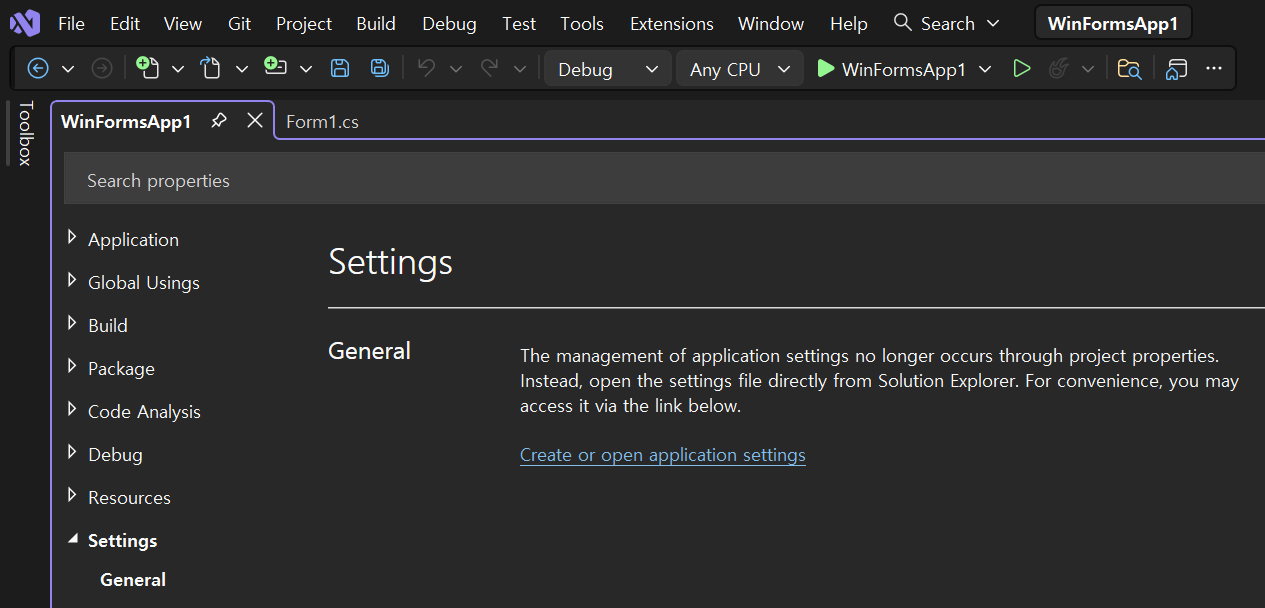
Task: Pin the WinFormsApp1 tab
Action: (x=219, y=121)
